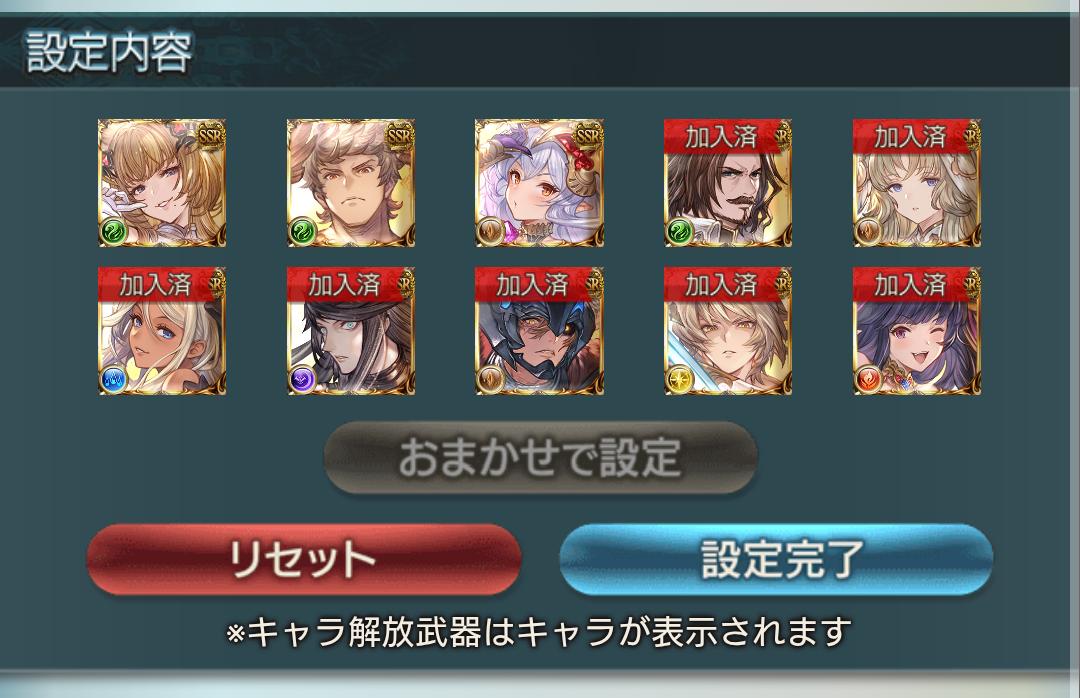This screenshot has width=1080, height=698.
Task: Click earth element icon on silver-haired girl
Action: coord(490,232)
